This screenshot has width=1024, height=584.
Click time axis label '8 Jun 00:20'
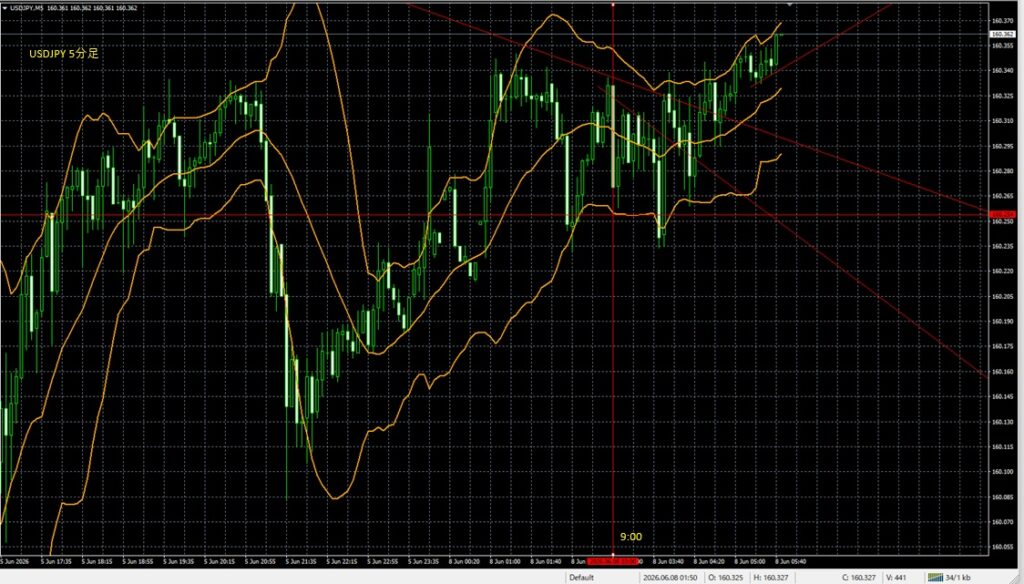click(x=464, y=561)
